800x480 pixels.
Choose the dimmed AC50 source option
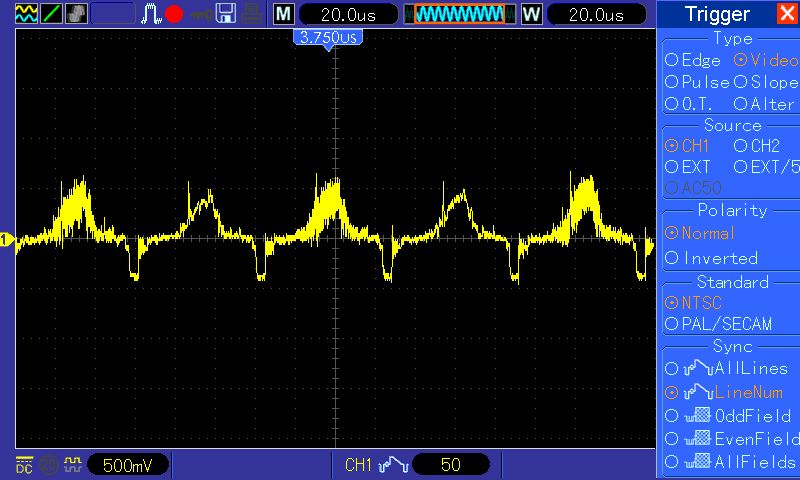coord(693,188)
